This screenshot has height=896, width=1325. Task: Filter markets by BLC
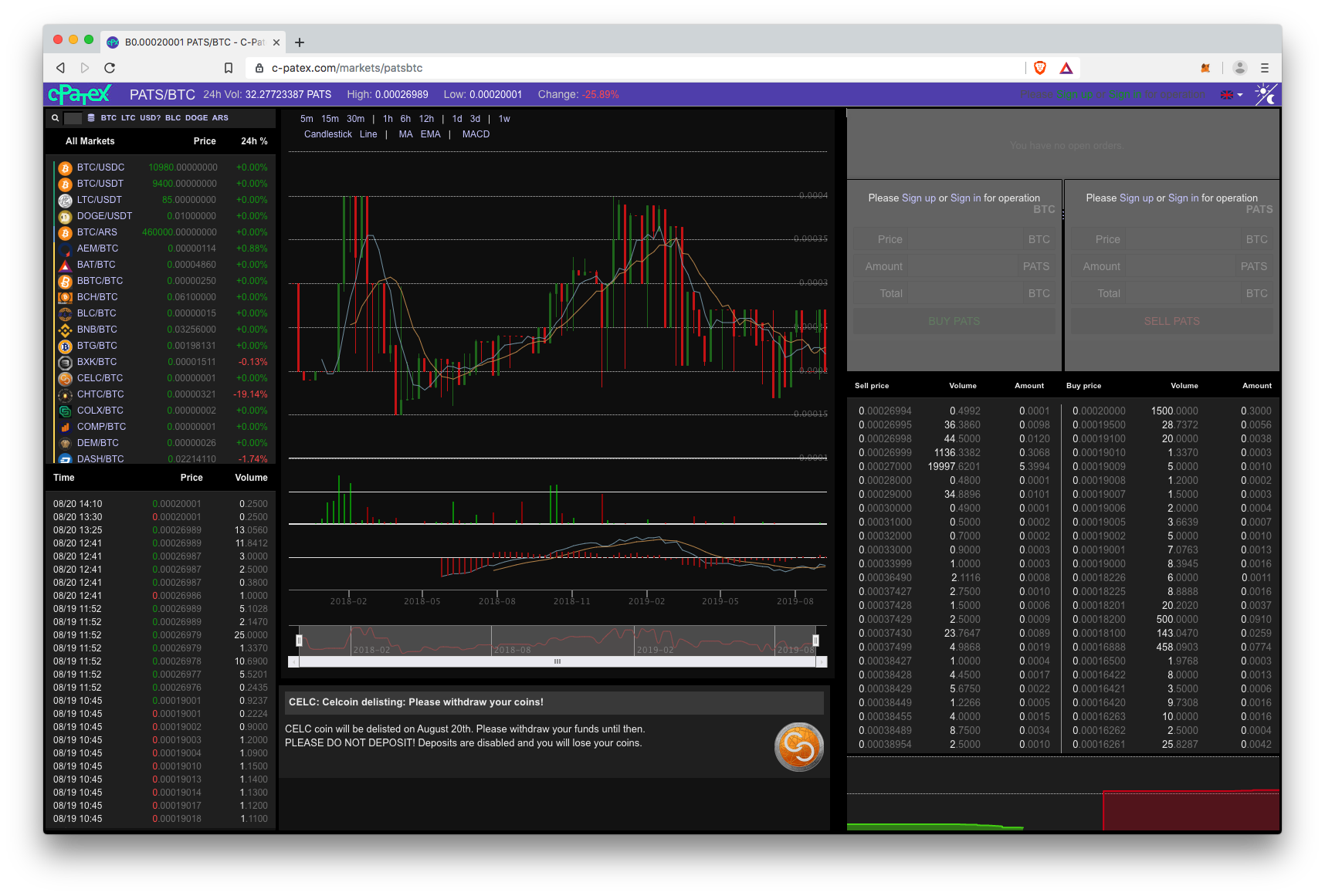(x=173, y=118)
